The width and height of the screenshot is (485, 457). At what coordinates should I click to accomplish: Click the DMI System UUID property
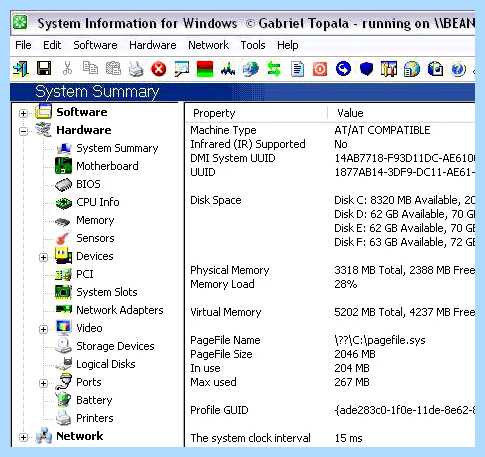[x=233, y=158]
